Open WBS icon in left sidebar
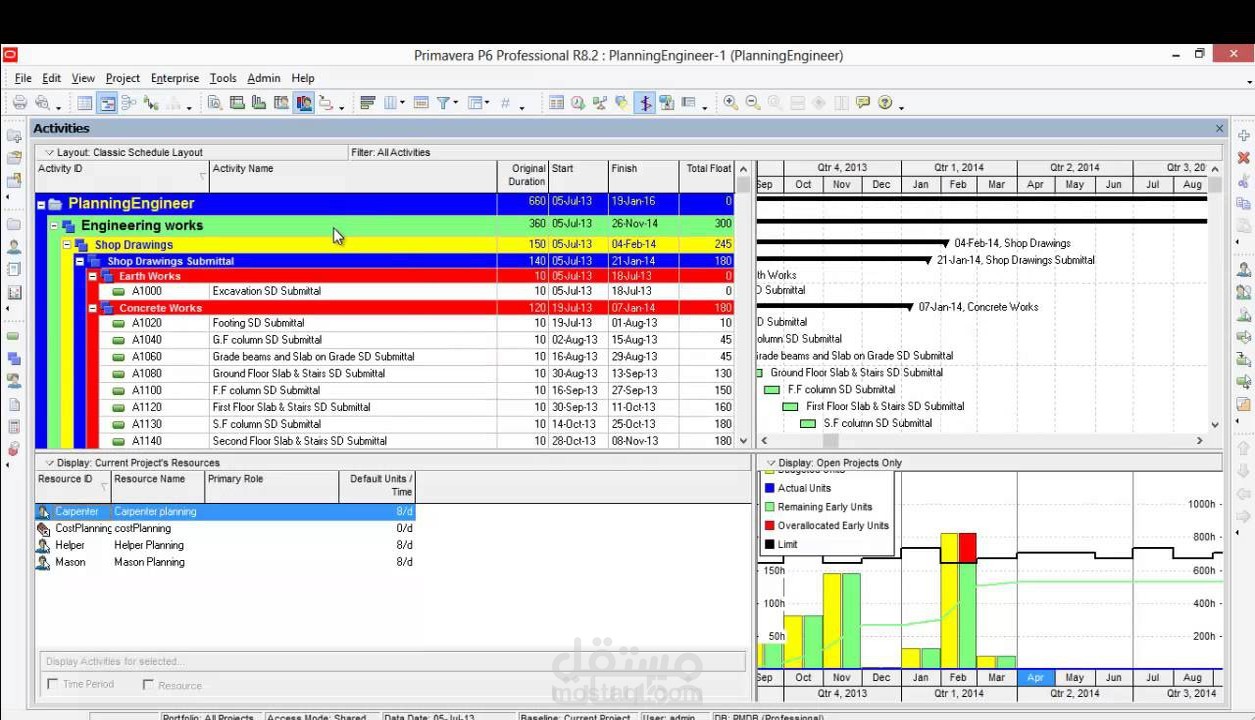Image resolution: width=1255 pixels, height=720 pixels. coord(14,358)
